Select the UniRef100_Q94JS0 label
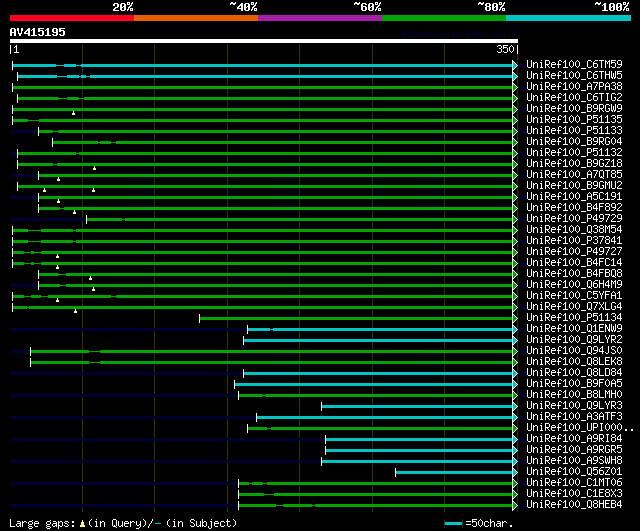Image resolution: width=640 pixels, height=531 pixels. (x=574, y=351)
